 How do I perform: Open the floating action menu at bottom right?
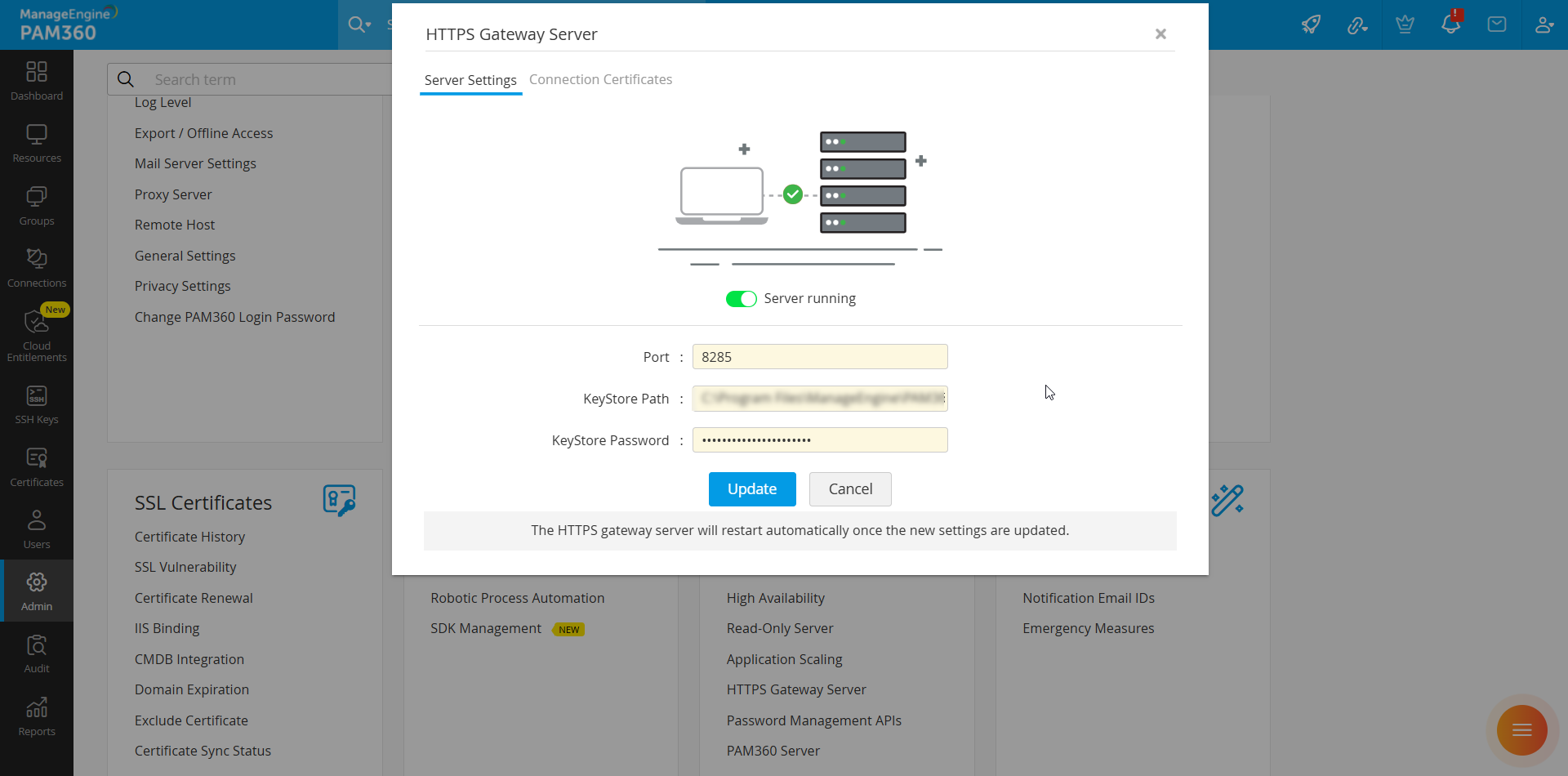(1521, 729)
